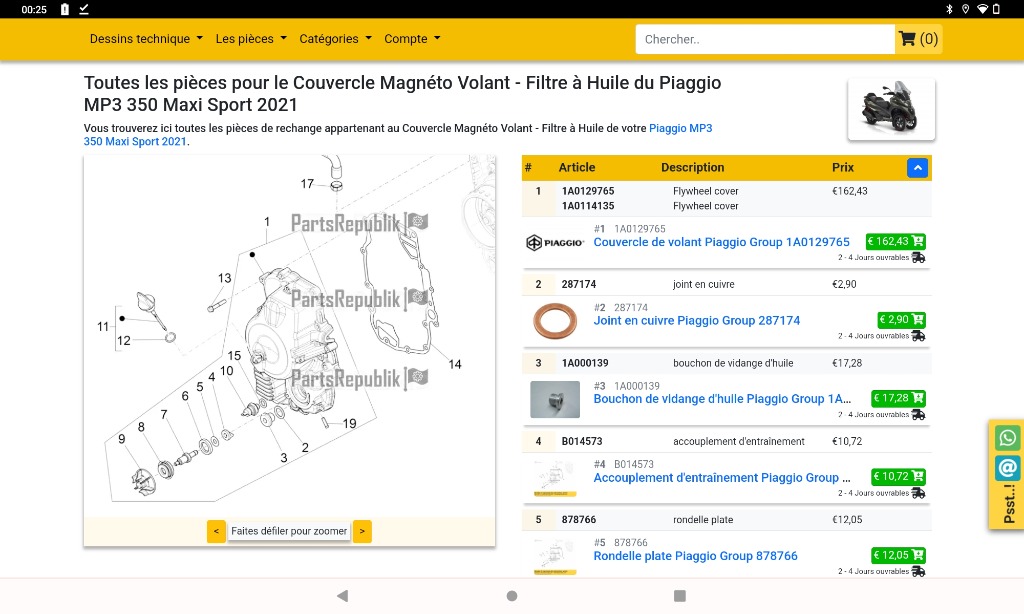The width and height of the screenshot is (1024, 614).
Task: Go to next diagram with right arrow
Action: click(x=362, y=531)
